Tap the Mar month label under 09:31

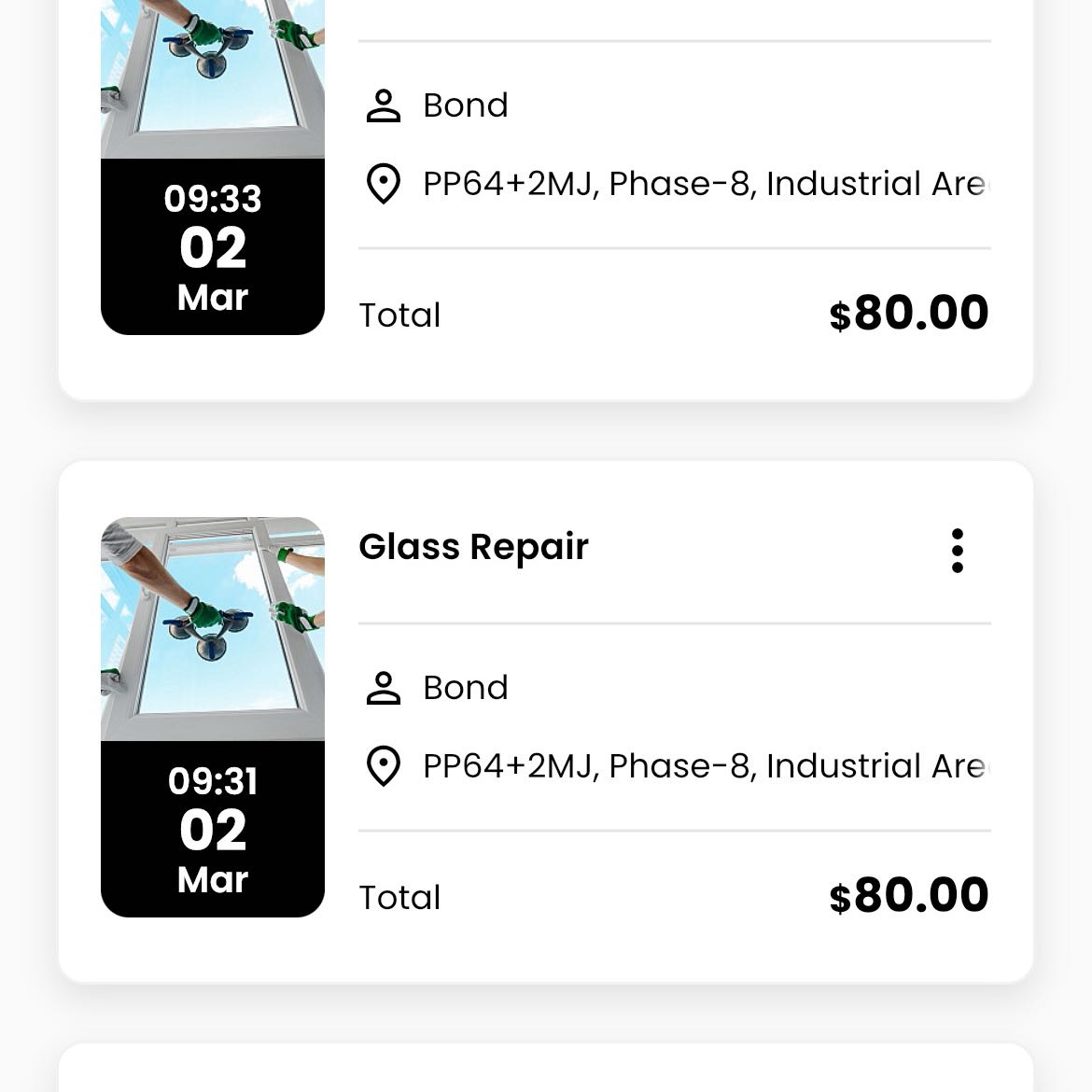[x=213, y=880]
